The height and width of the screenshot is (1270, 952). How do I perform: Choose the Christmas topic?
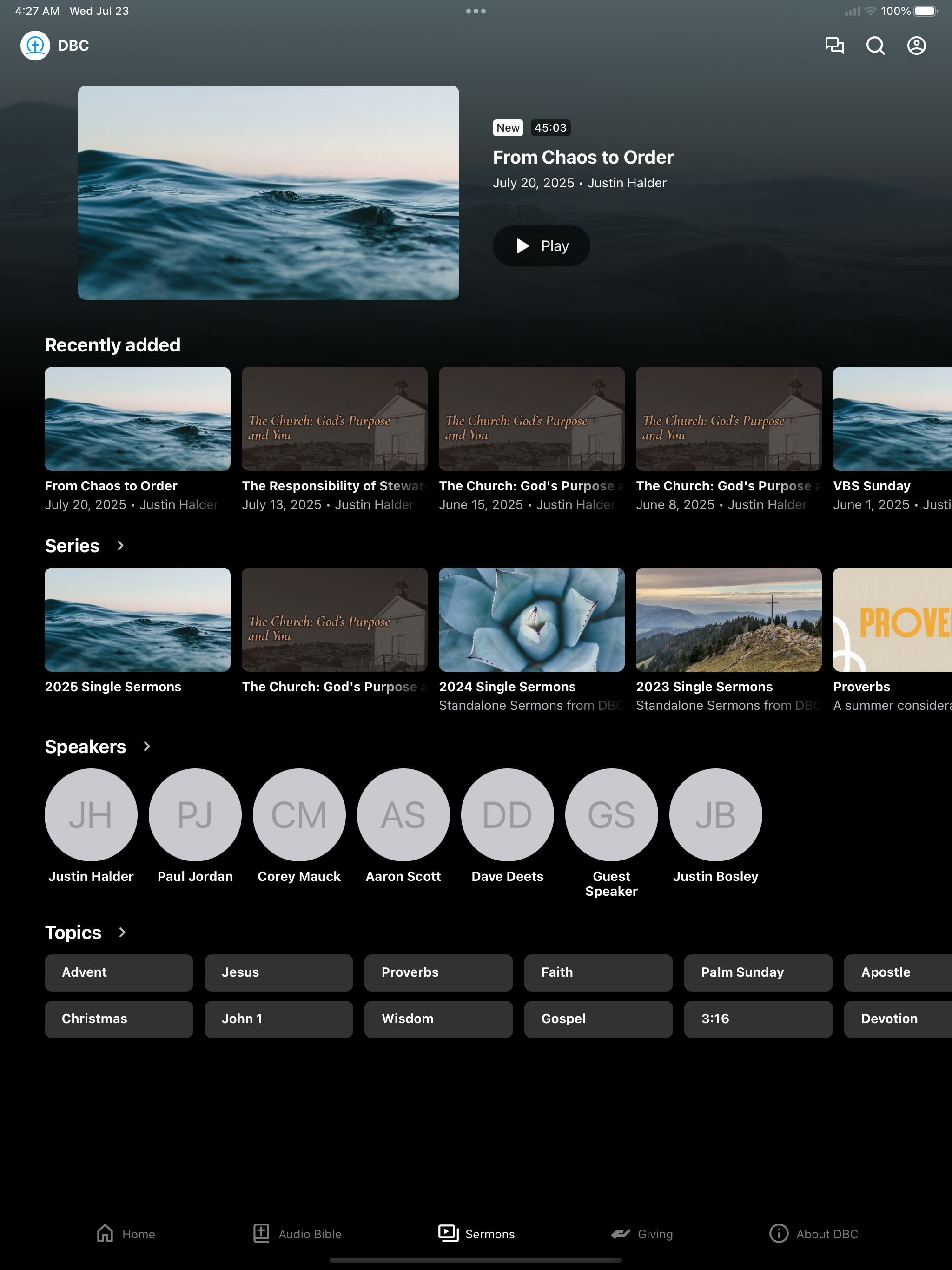pyautogui.click(x=119, y=1019)
